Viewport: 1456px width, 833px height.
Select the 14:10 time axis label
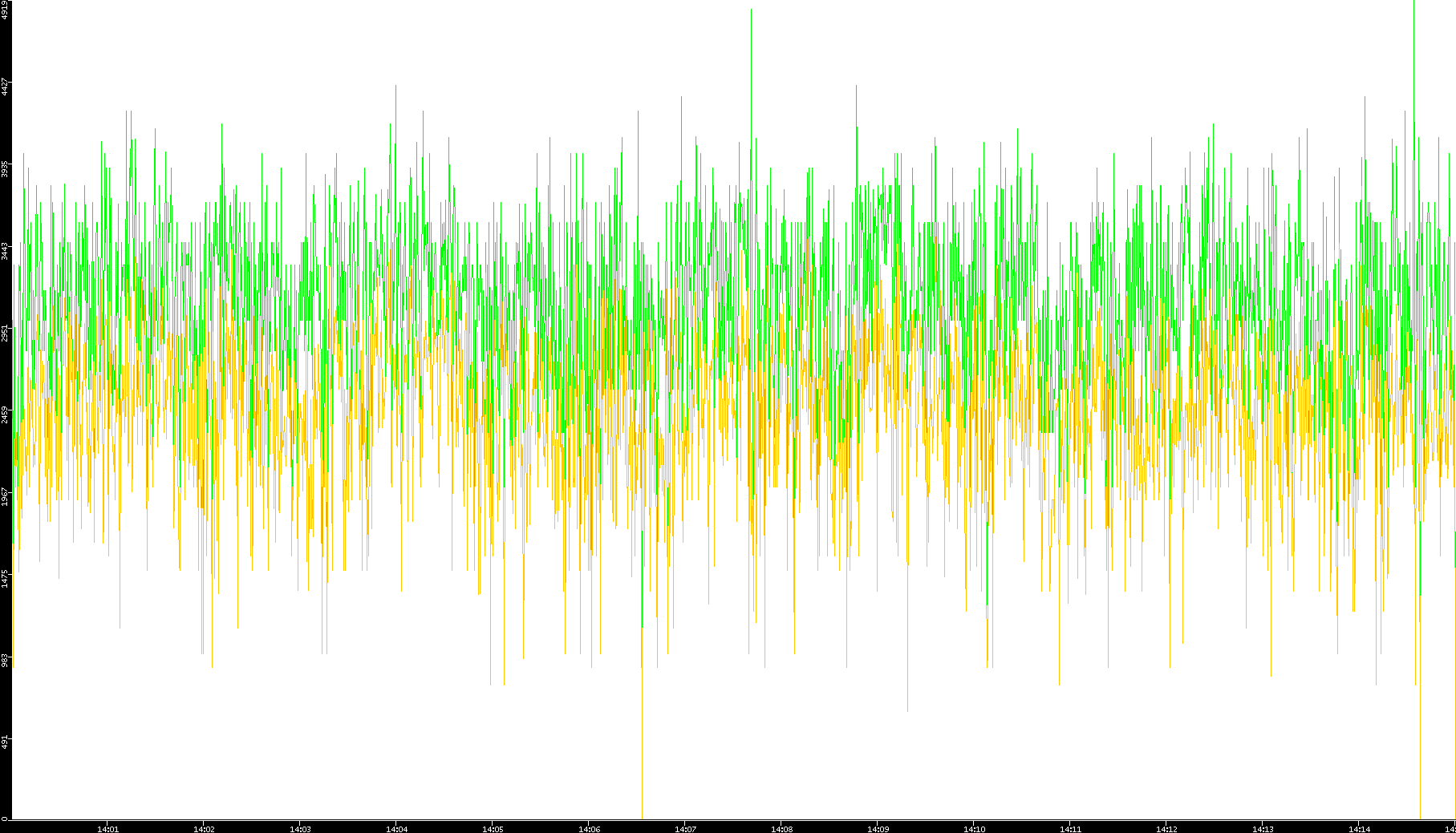tap(974, 829)
